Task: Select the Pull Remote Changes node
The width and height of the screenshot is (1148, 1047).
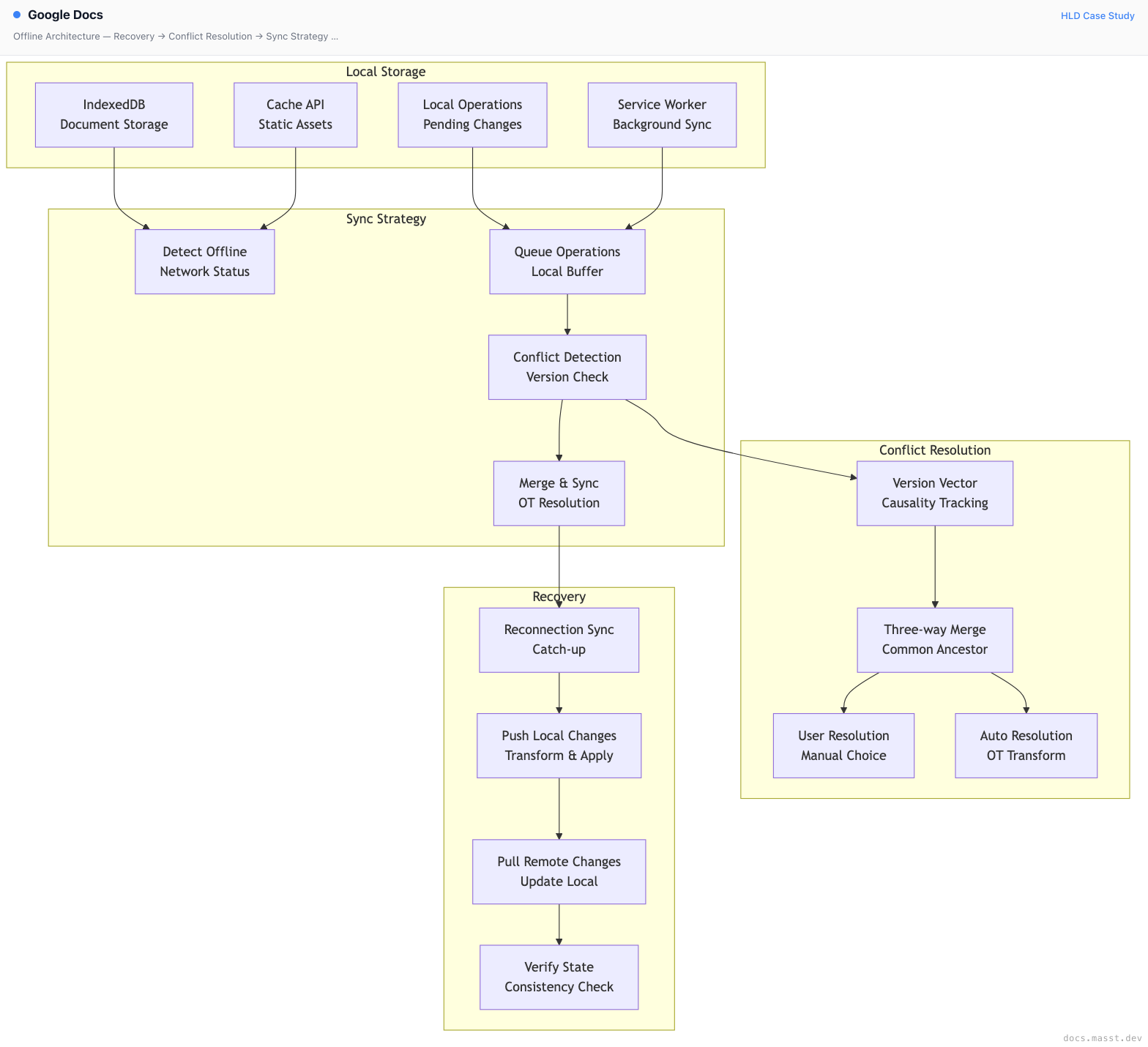Action: (x=559, y=871)
